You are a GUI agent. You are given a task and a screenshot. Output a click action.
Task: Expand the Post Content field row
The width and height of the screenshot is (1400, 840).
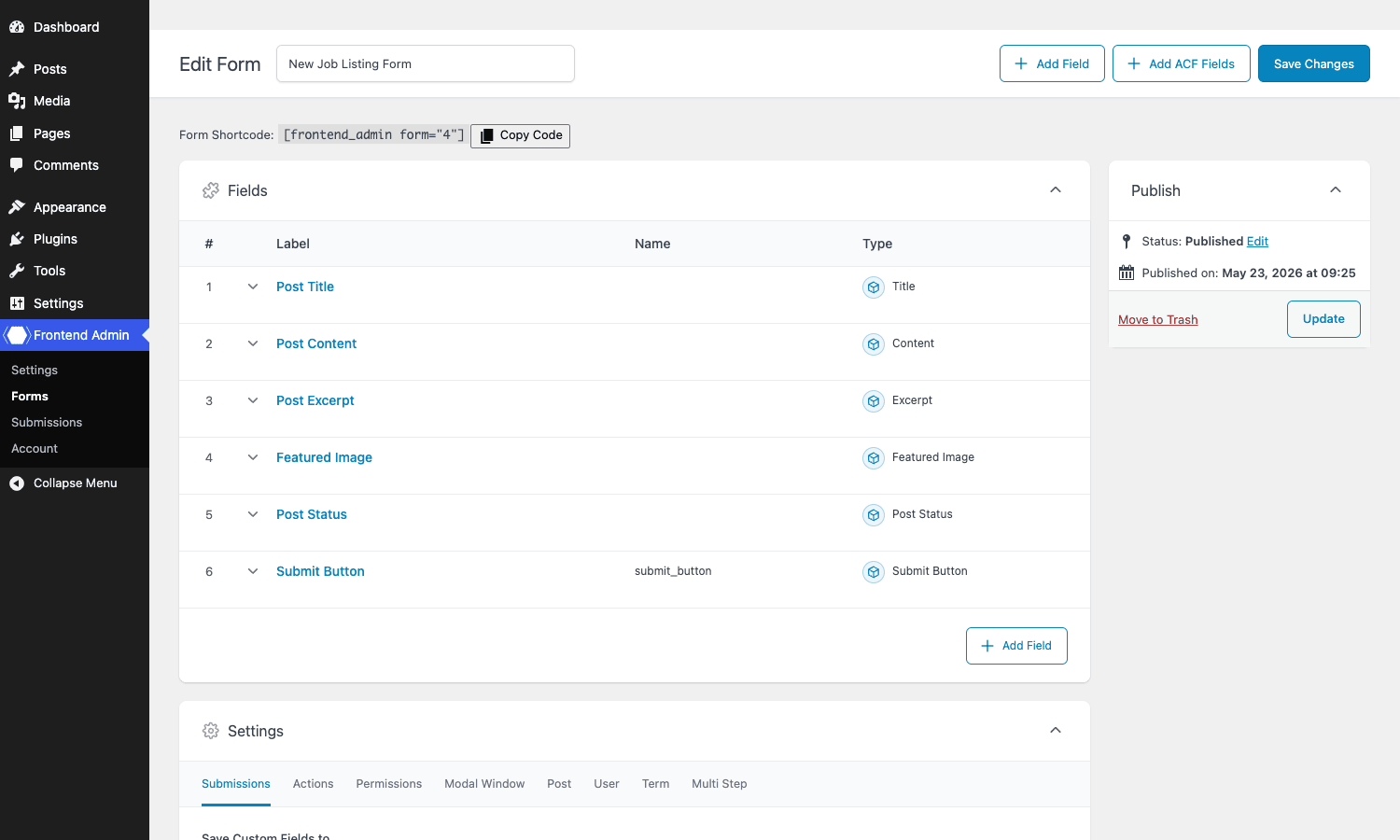pos(253,343)
